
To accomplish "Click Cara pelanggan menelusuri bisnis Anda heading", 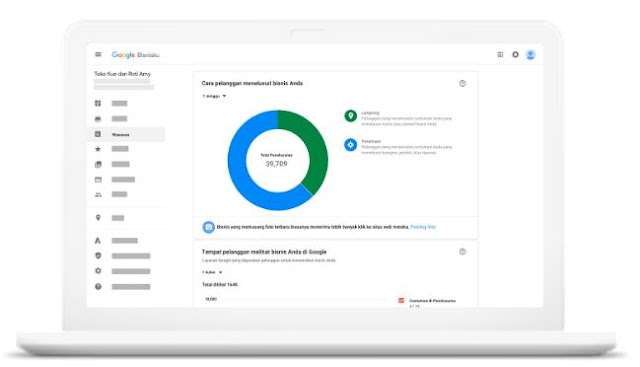I will [x=252, y=83].
